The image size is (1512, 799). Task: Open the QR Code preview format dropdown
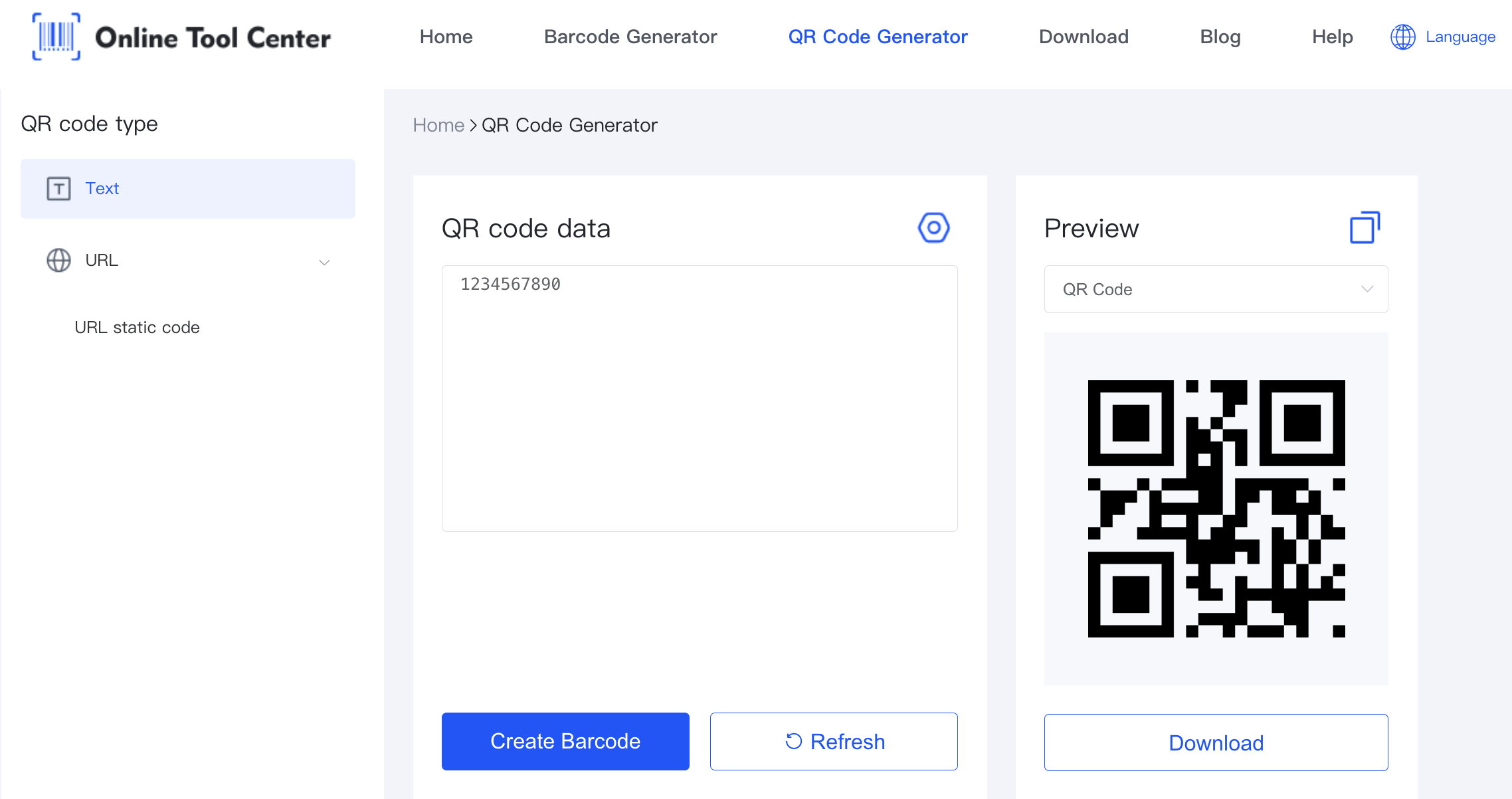pyautogui.click(x=1215, y=289)
